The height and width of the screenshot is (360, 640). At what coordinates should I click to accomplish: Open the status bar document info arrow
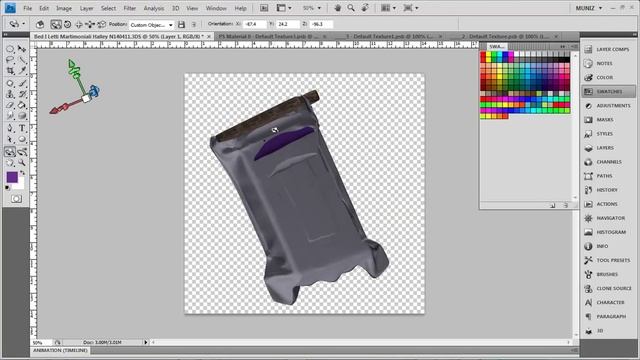click(x=145, y=342)
